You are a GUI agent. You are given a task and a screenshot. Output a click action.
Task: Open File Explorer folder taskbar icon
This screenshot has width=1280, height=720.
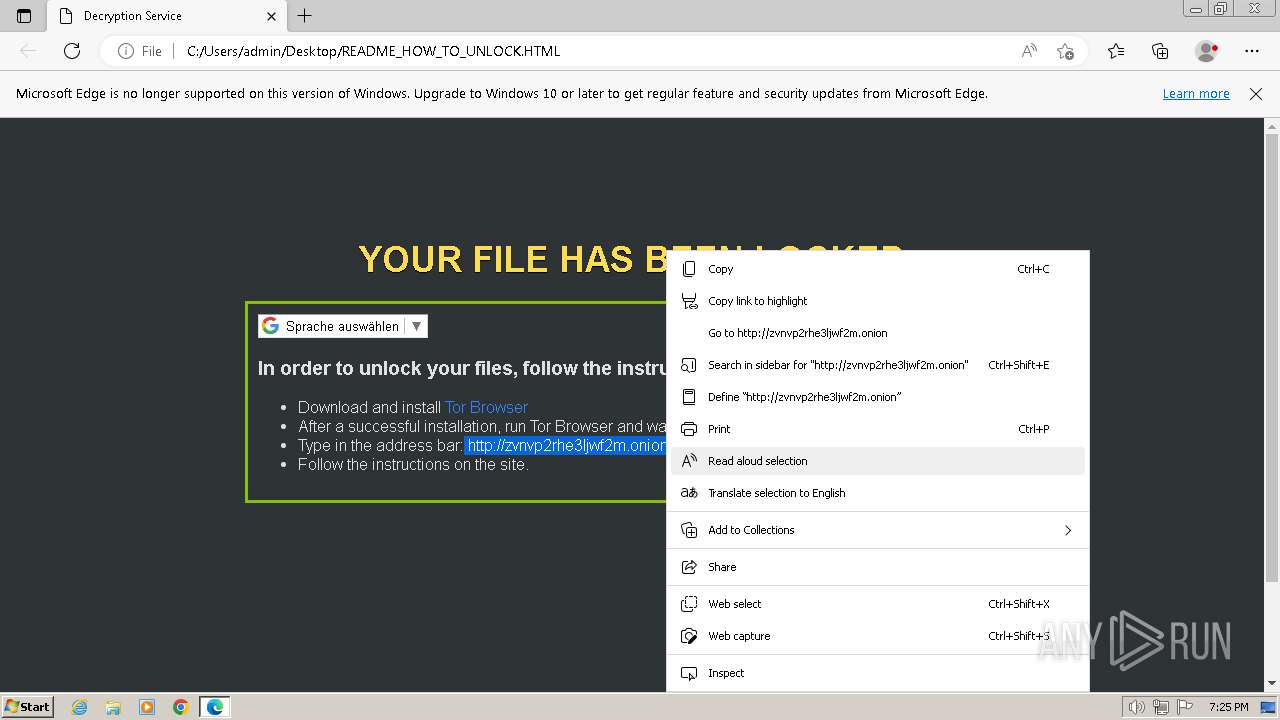pyautogui.click(x=113, y=707)
